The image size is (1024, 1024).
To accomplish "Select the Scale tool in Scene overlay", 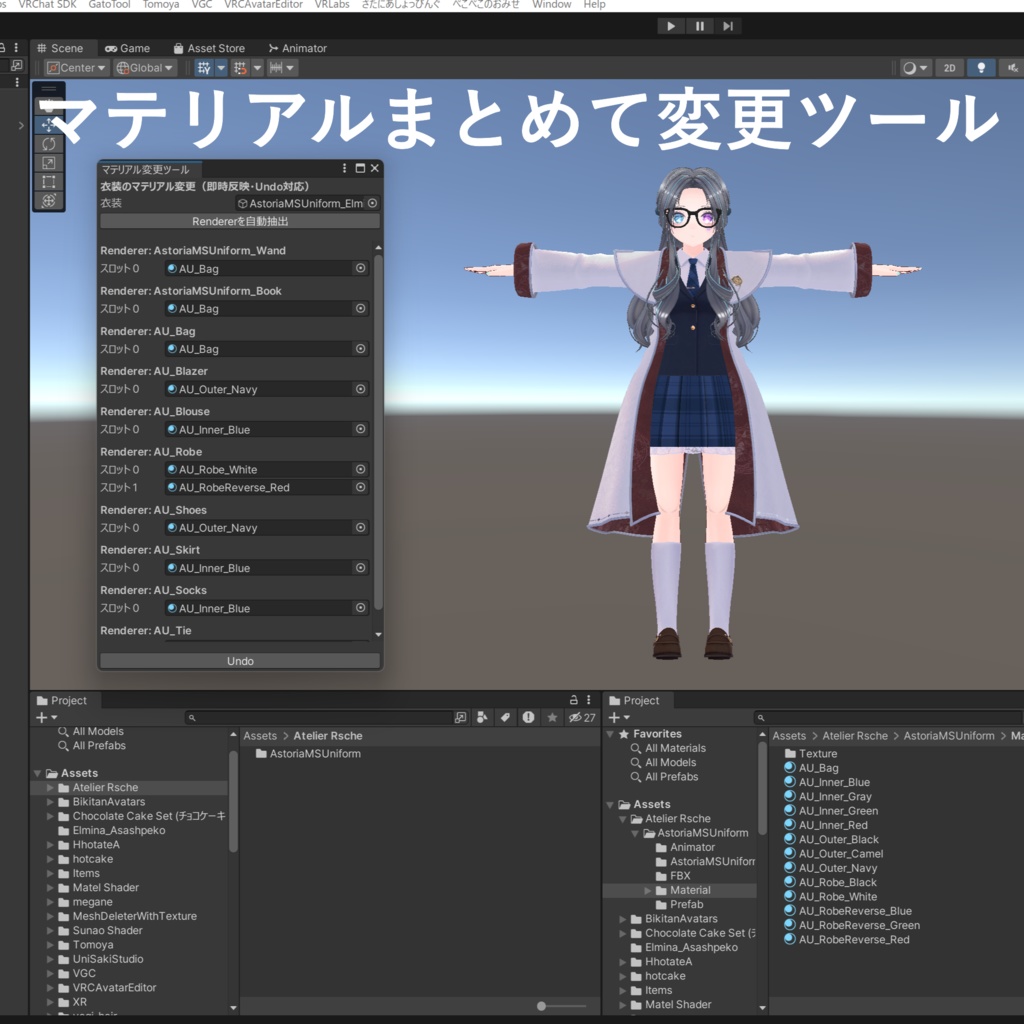I will (x=48, y=163).
